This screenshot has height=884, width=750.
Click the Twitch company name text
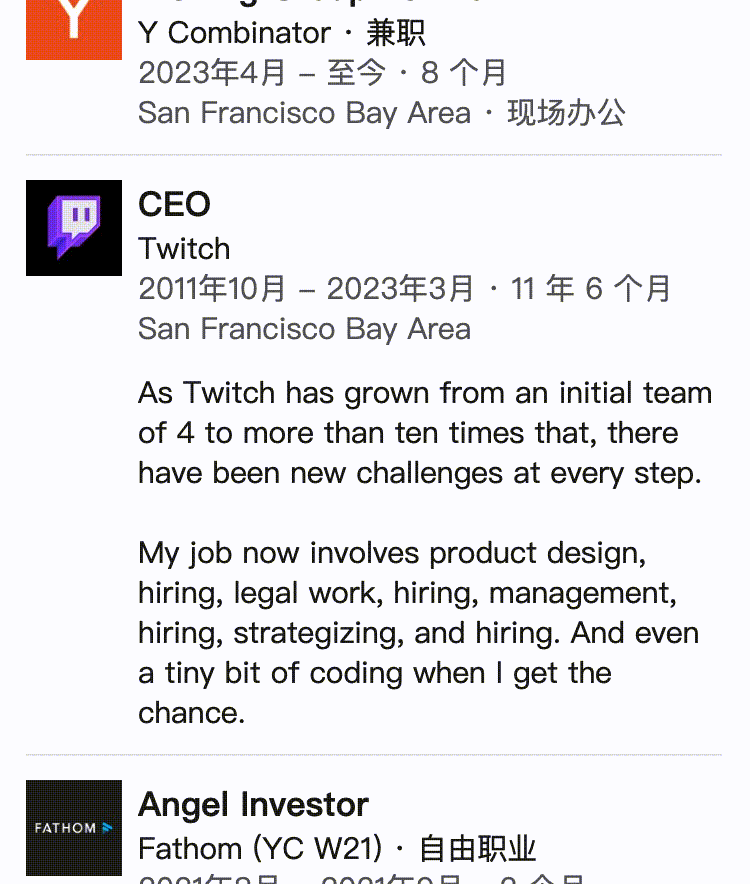tap(184, 249)
